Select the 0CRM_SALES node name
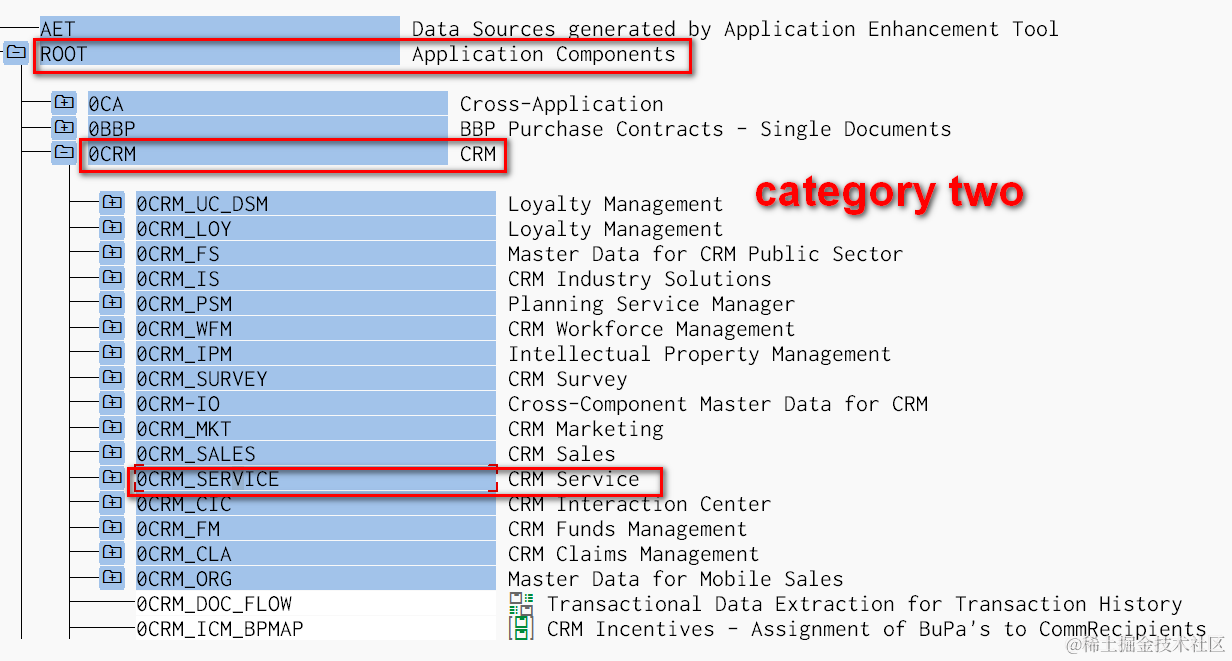 point(196,454)
